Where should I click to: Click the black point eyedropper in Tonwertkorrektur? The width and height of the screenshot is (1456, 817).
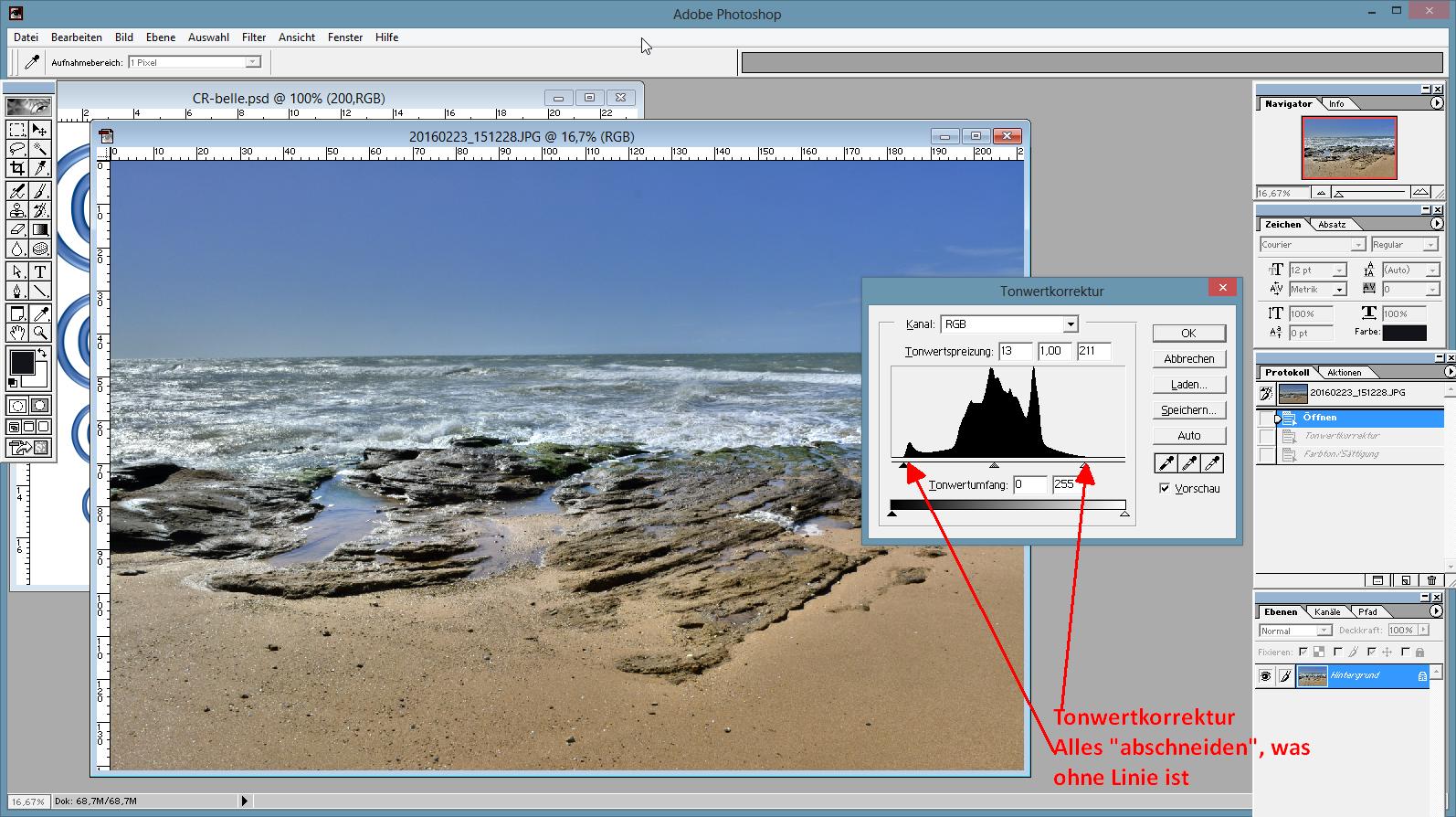pos(1166,463)
